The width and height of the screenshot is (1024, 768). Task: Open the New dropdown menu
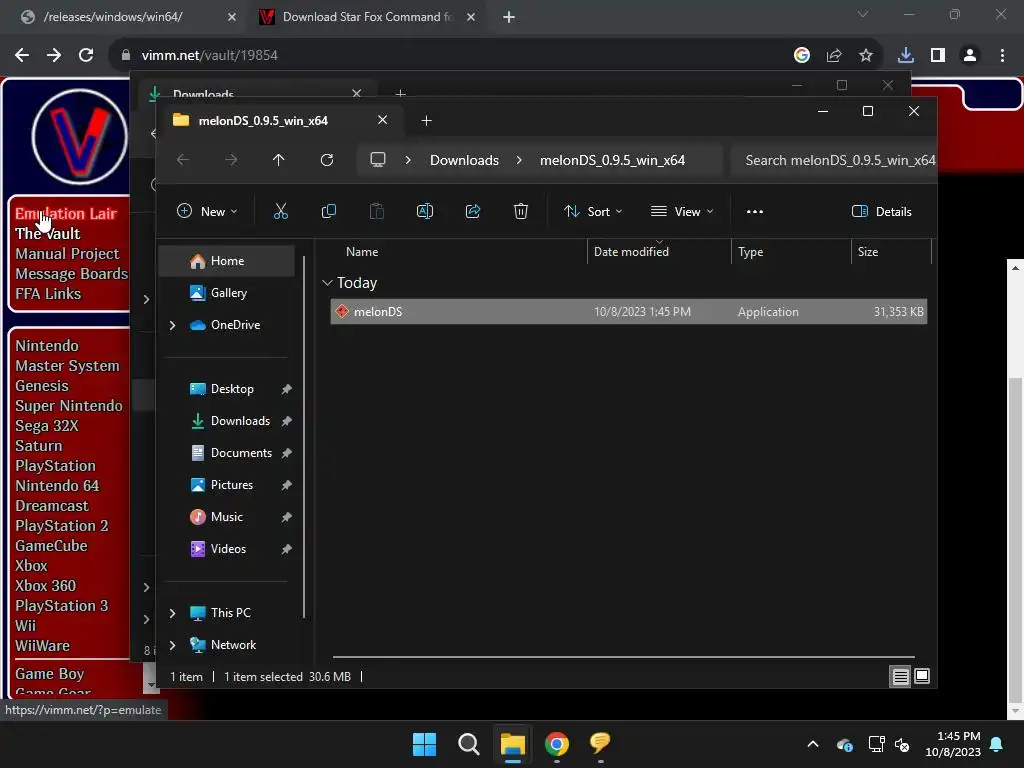tap(207, 212)
